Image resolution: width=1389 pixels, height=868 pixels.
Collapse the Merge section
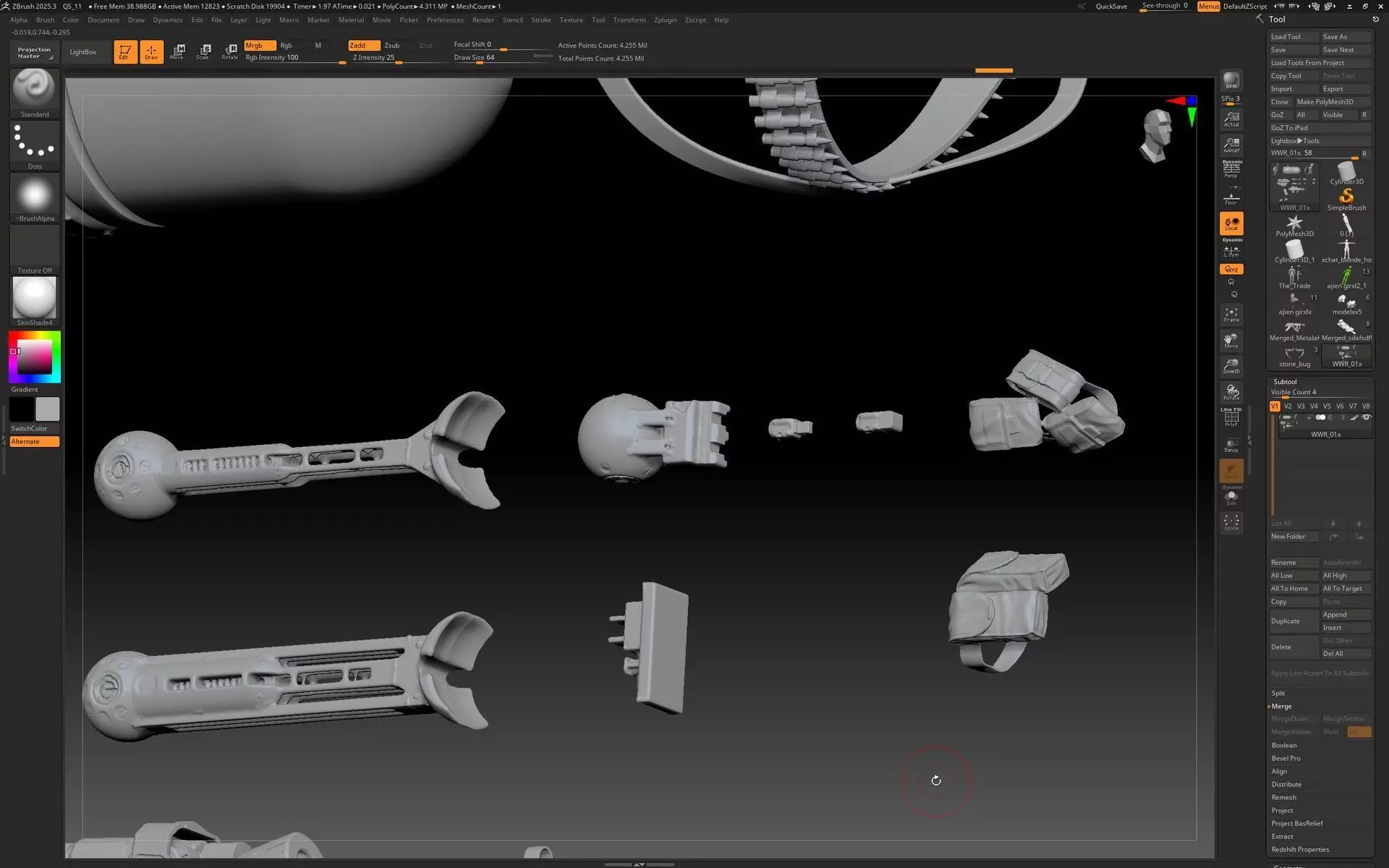(x=1281, y=706)
